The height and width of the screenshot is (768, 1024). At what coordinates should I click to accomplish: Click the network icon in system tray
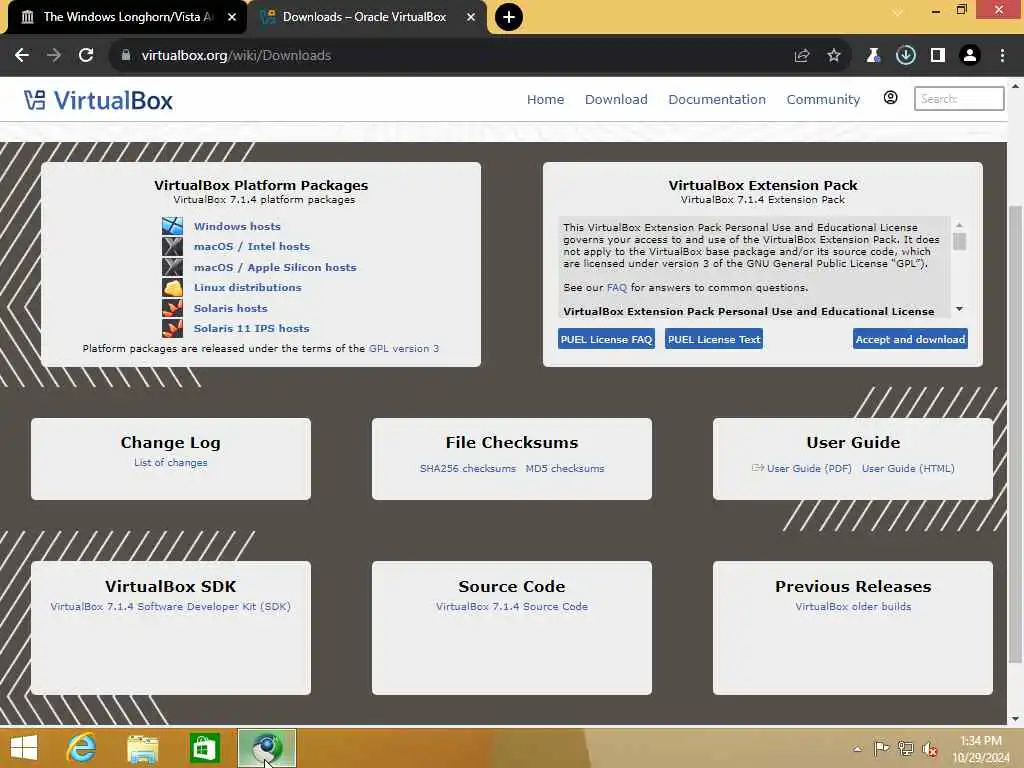905,748
